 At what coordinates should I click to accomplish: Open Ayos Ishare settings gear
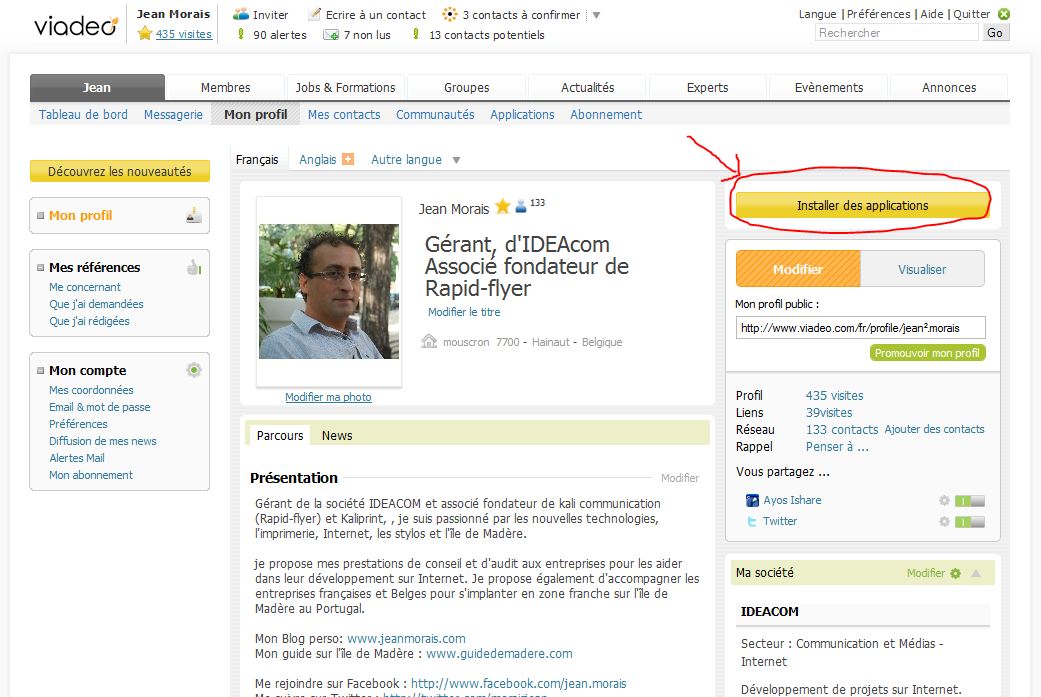[944, 501]
